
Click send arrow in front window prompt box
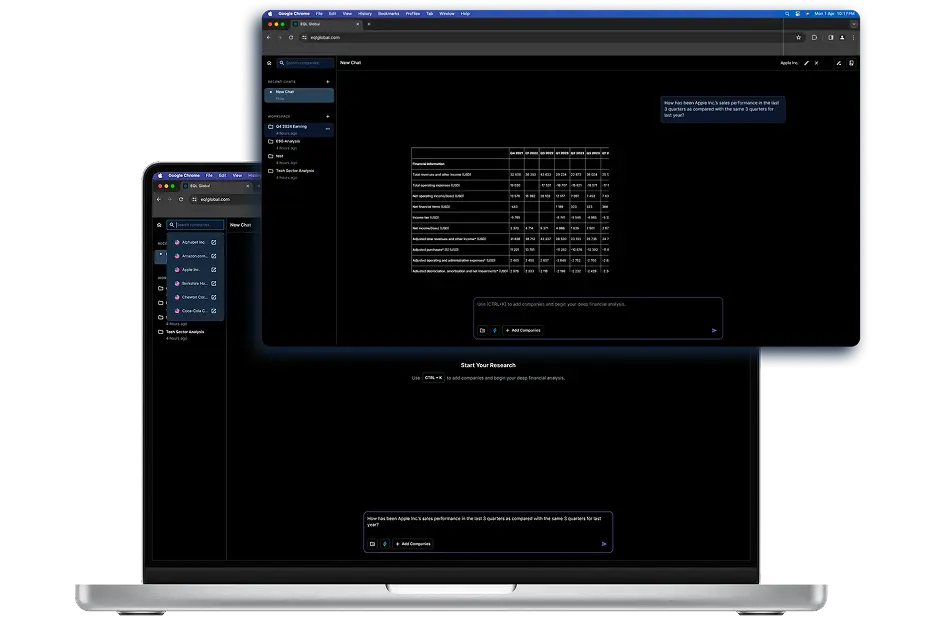714,330
